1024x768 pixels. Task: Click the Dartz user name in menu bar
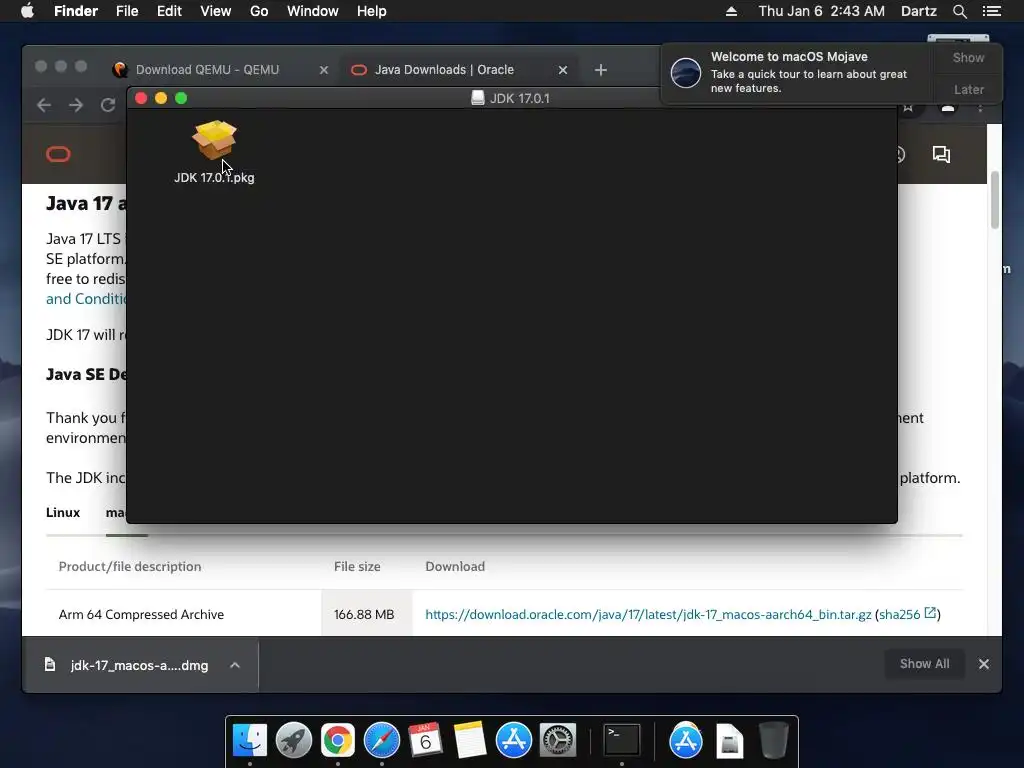(918, 11)
